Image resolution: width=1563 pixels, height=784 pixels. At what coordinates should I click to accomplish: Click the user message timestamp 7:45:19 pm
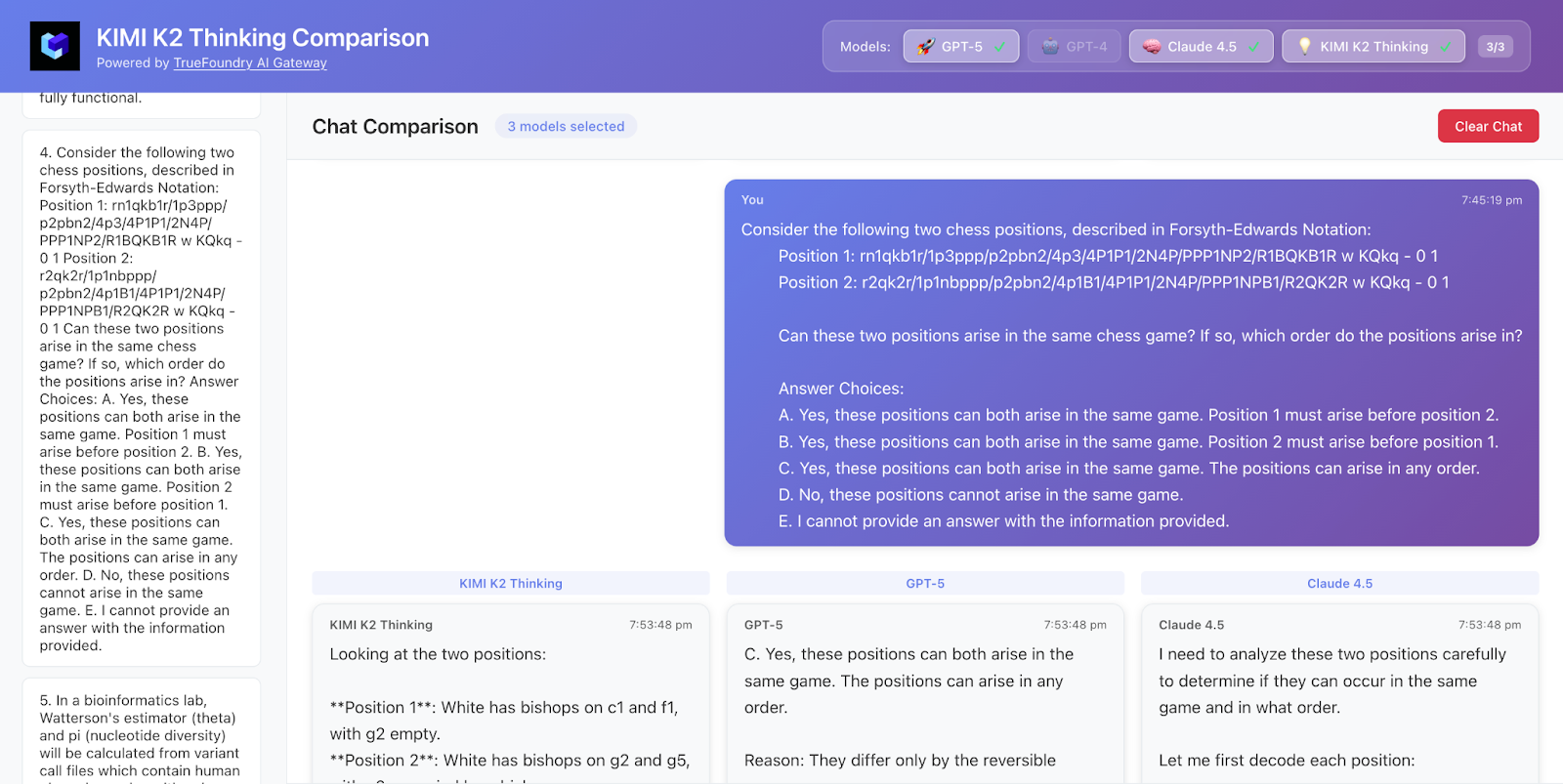pos(1491,200)
